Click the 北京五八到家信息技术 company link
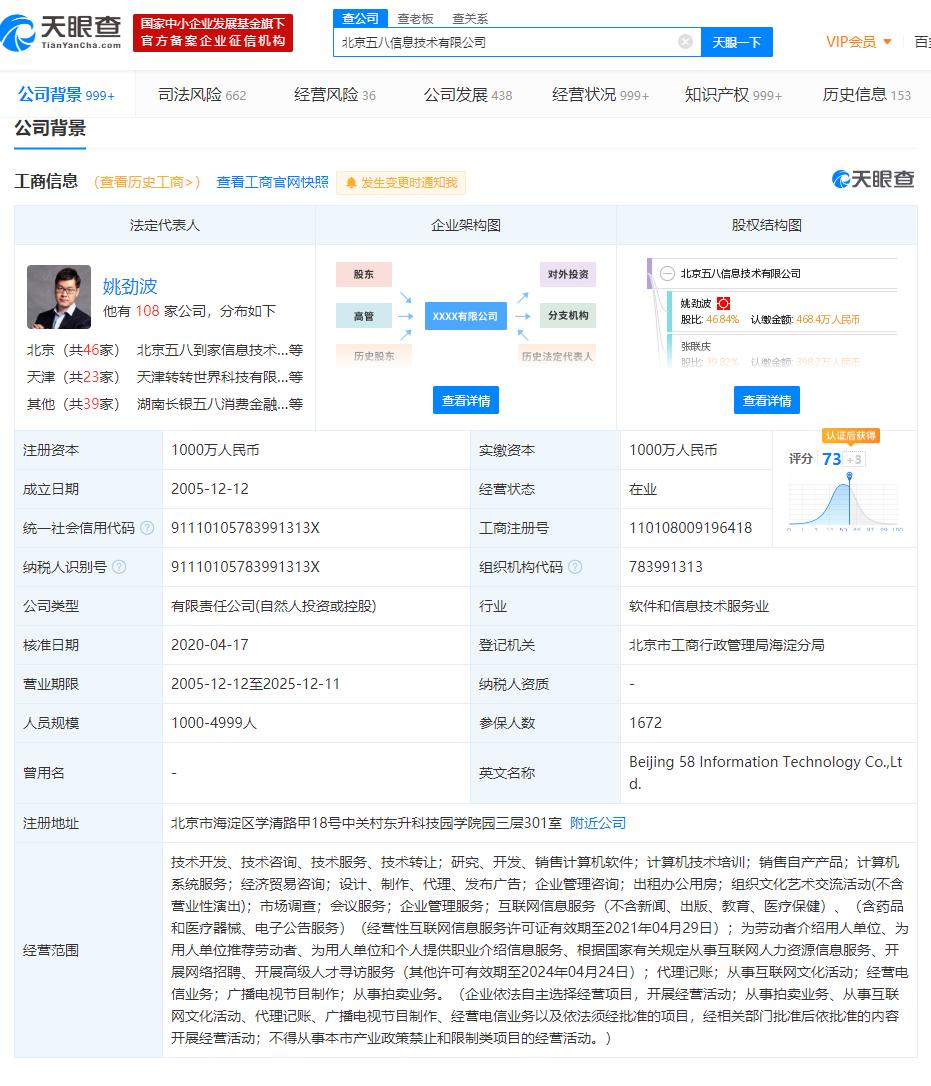931x1086 pixels. [220, 350]
